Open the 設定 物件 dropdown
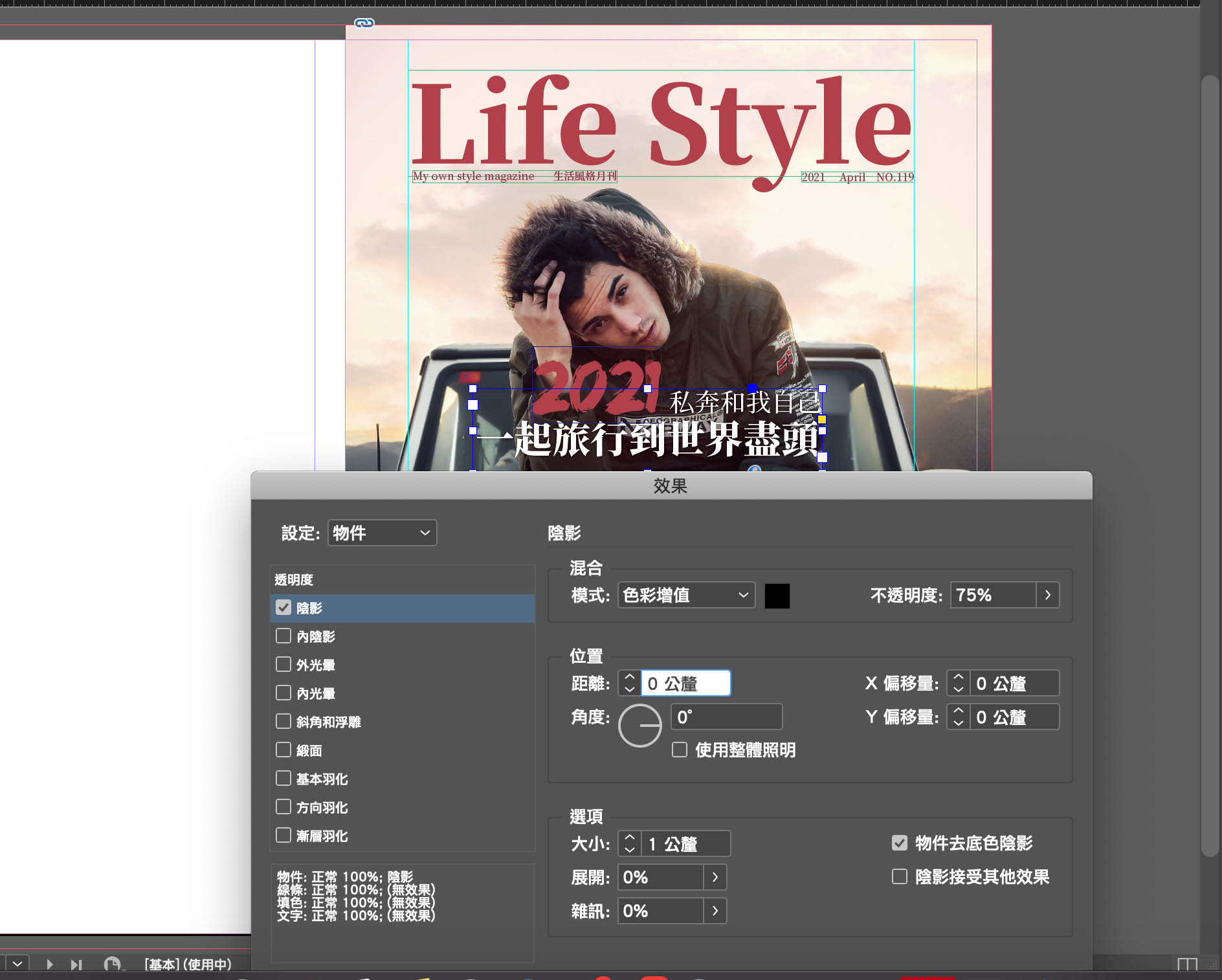Image resolution: width=1222 pixels, height=980 pixels. pyautogui.click(x=382, y=533)
